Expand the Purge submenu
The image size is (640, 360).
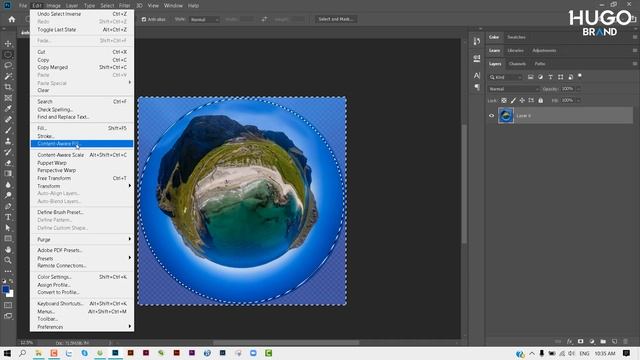click(82, 239)
